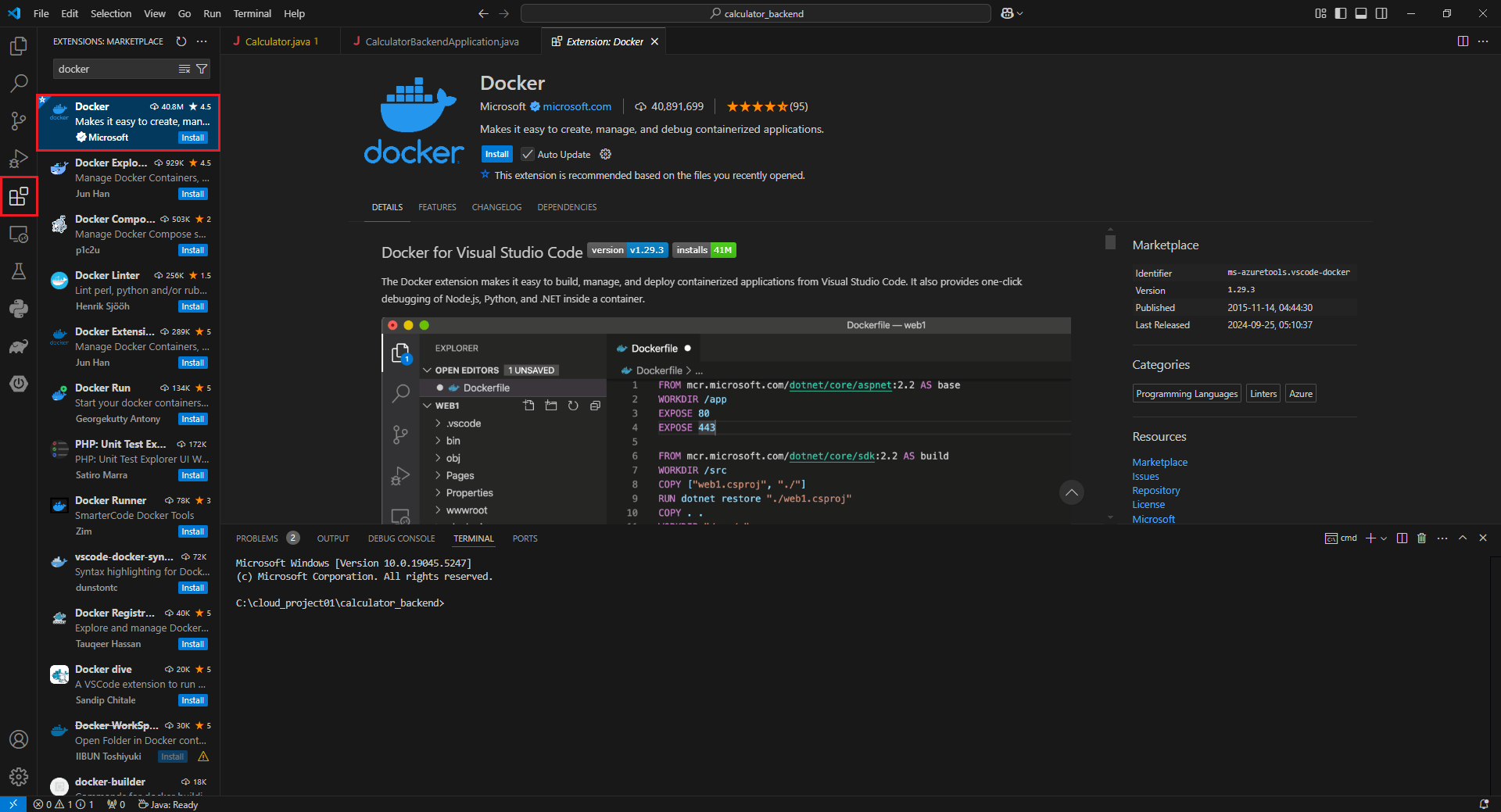Viewport: 1501px width, 812px height.
Task: Switch to CalculatorBackendApplication.java tab
Action: (x=442, y=41)
